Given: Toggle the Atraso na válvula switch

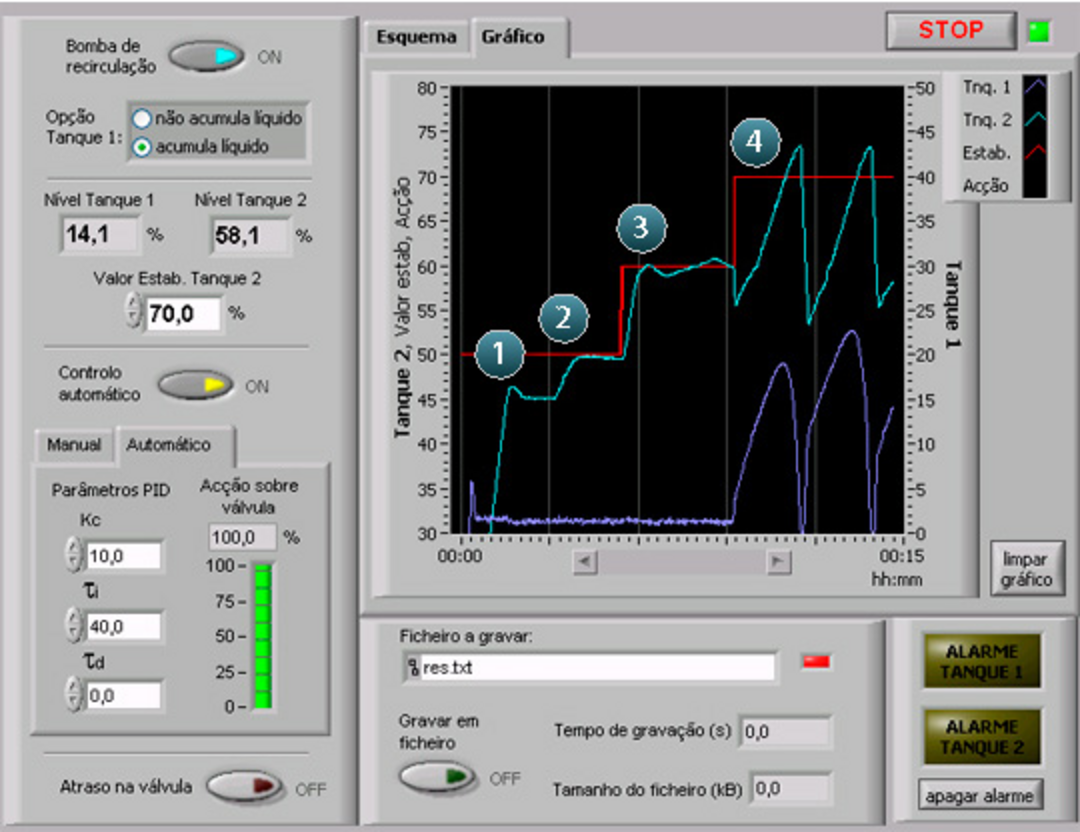Looking at the screenshot, I should click(245, 787).
